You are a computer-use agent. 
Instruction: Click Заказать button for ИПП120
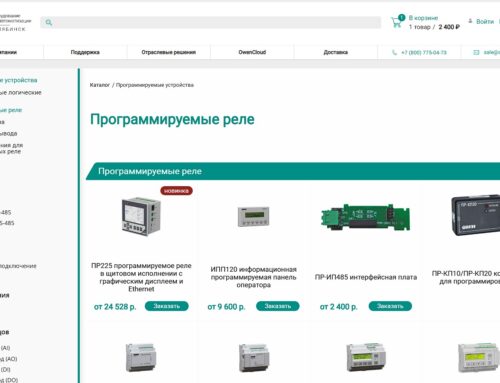[278, 306]
